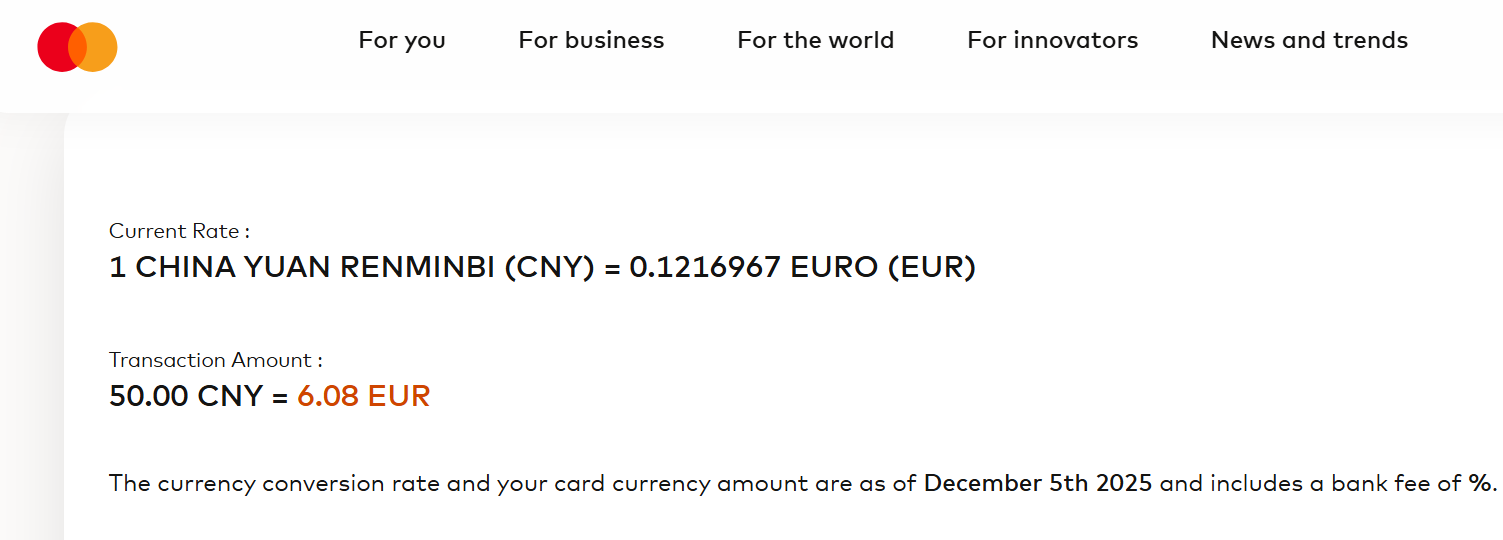Image resolution: width=1503 pixels, height=540 pixels.
Task: Click the (EUR) currency code
Action: pyautogui.click(x=931, y=268)
